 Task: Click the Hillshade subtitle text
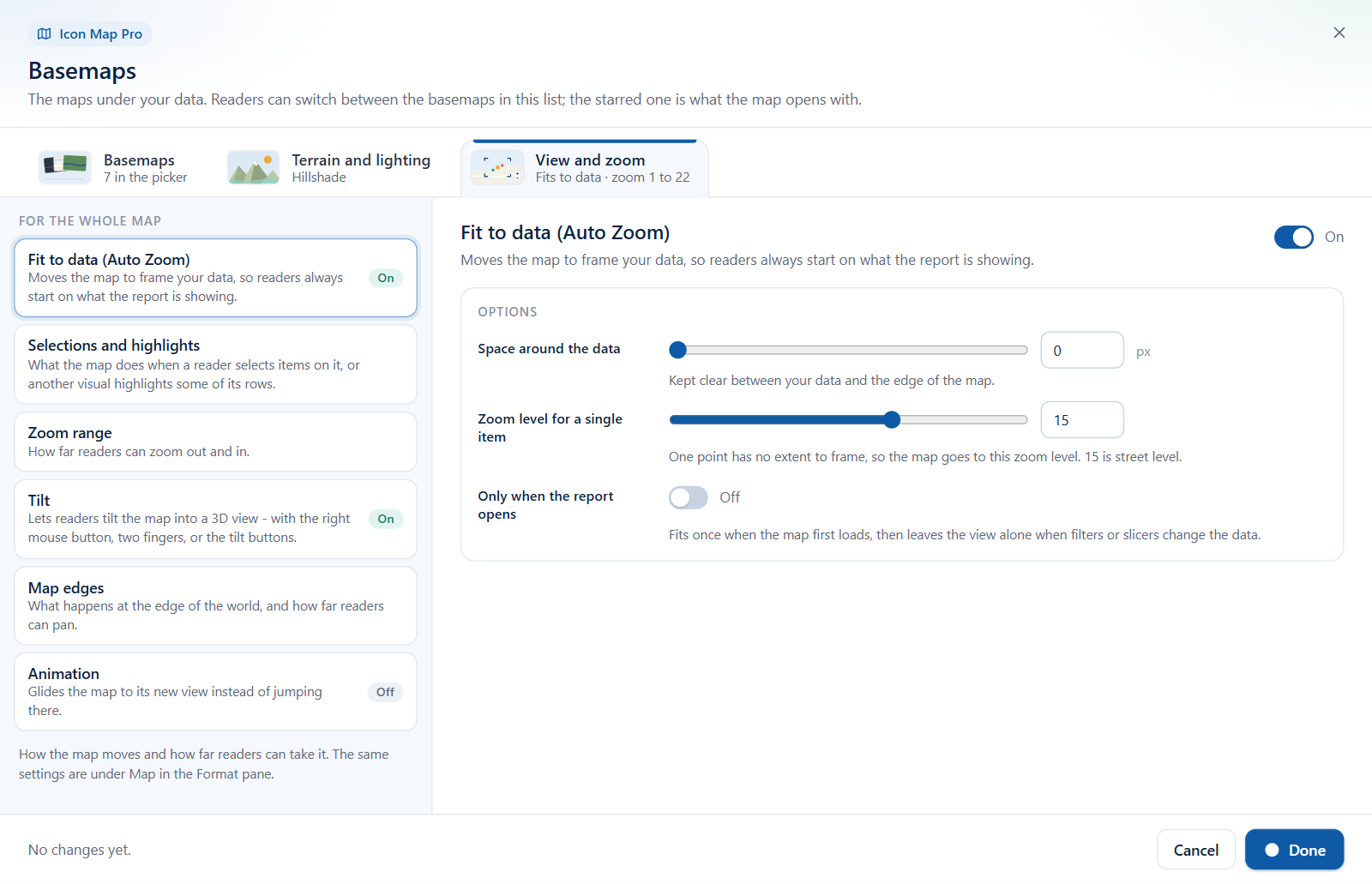(x=319, y=177)
